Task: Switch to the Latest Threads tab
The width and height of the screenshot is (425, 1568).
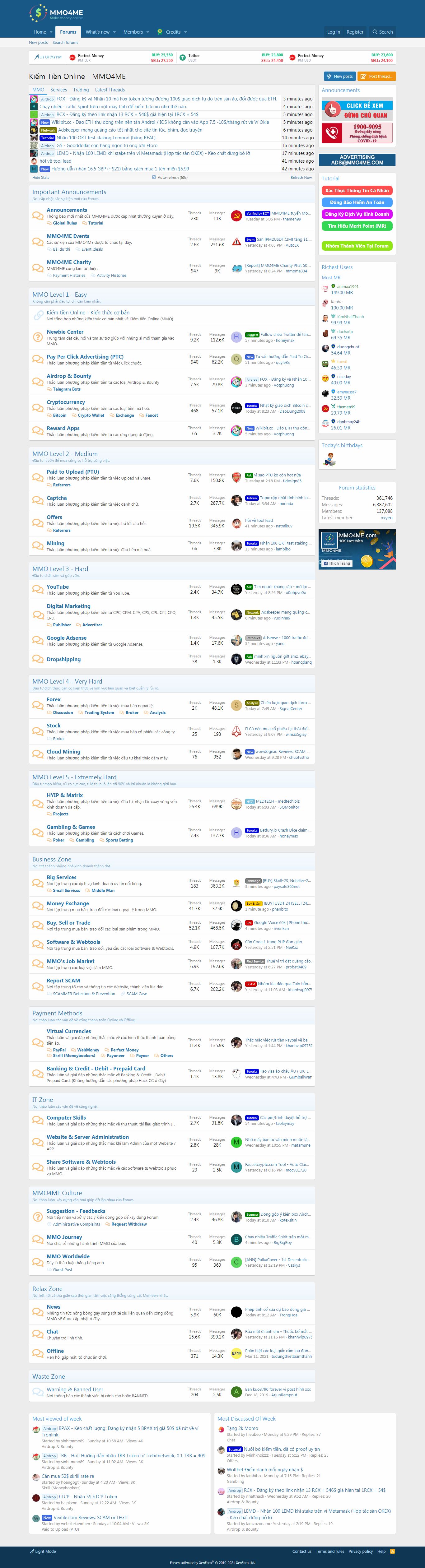Action: (110, 90)
